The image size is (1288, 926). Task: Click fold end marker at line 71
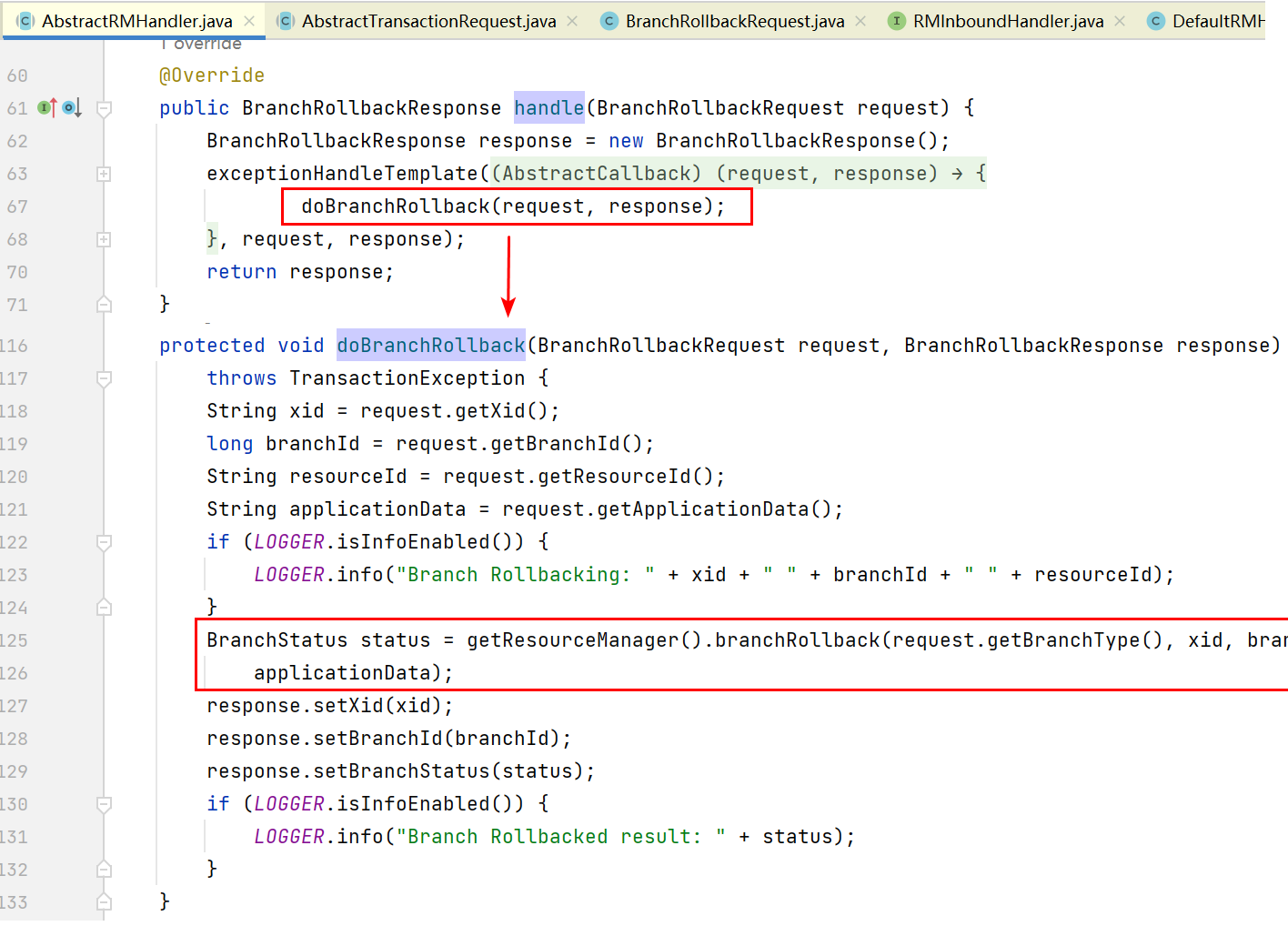click(104, 305)
